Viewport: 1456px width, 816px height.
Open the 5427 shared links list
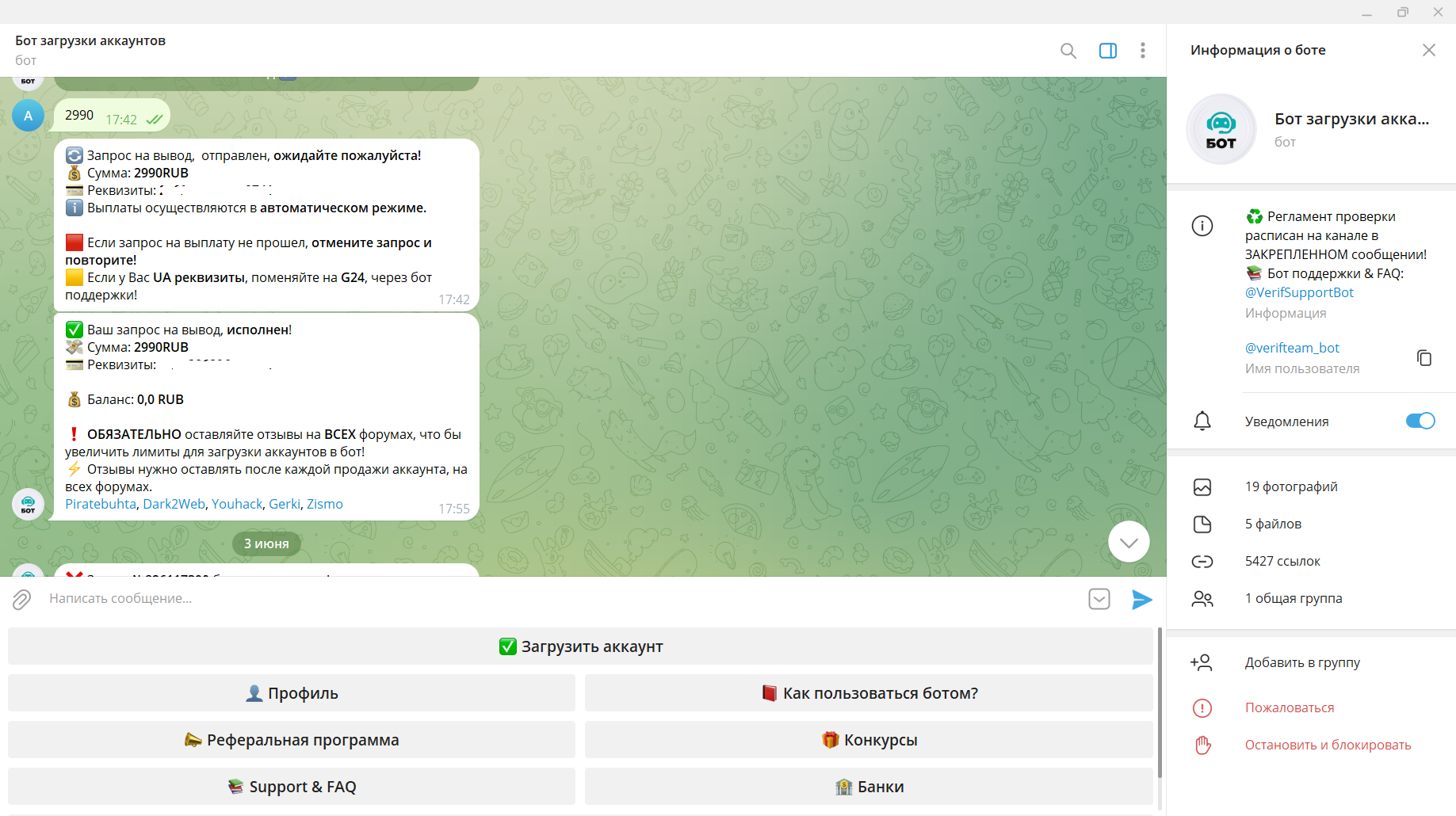click(x=1282, y=561)
